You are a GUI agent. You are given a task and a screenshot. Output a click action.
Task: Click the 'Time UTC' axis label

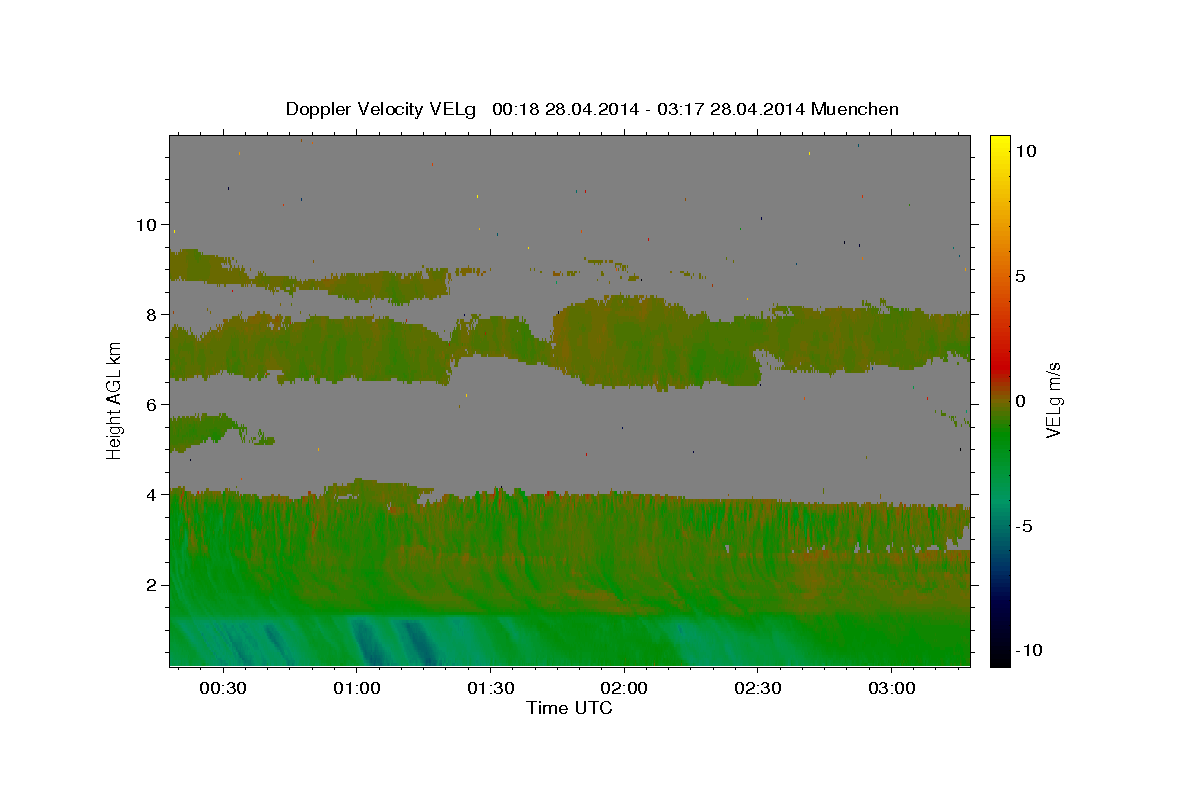[569, 708]
